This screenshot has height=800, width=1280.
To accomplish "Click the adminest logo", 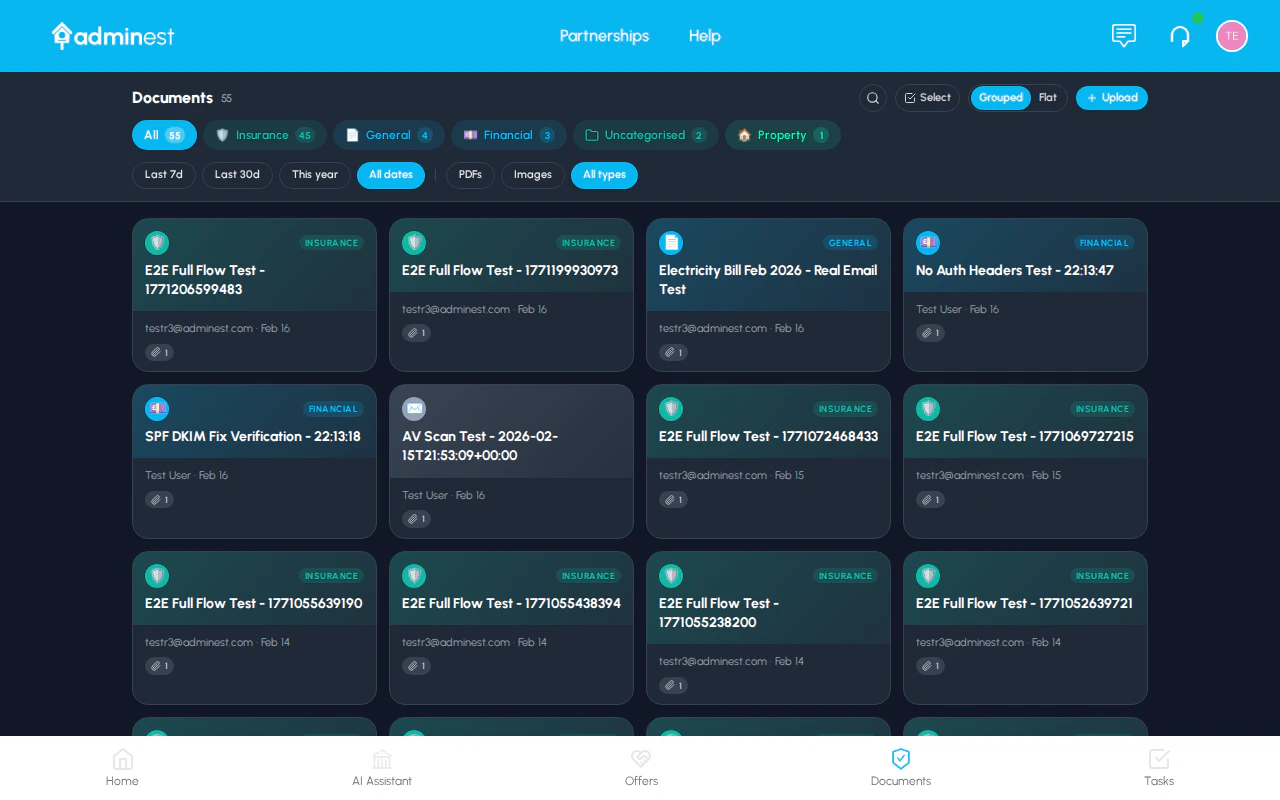I will [x=113, y=36].
